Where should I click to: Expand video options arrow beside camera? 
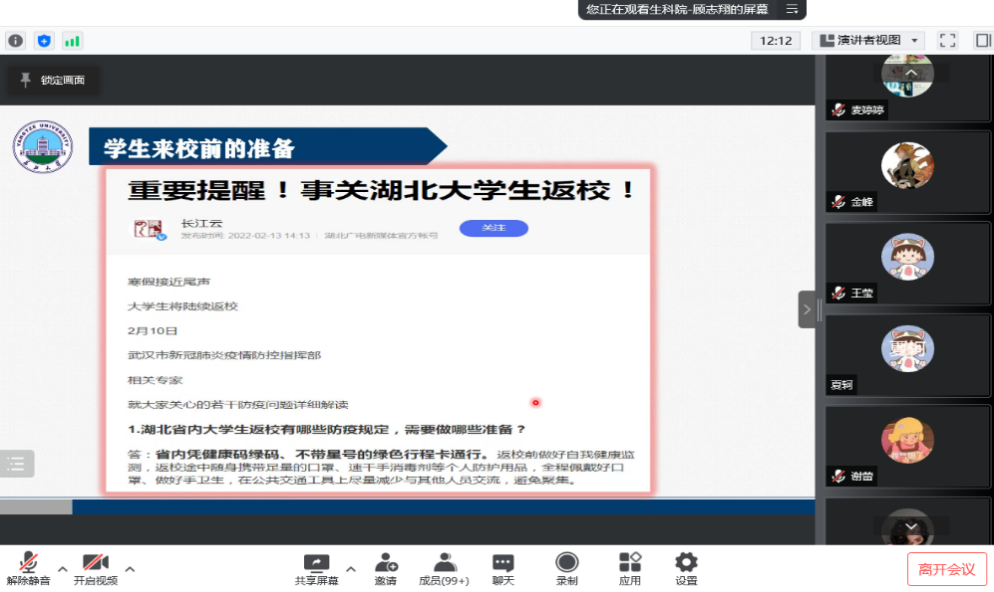click(x=129, y=569)
